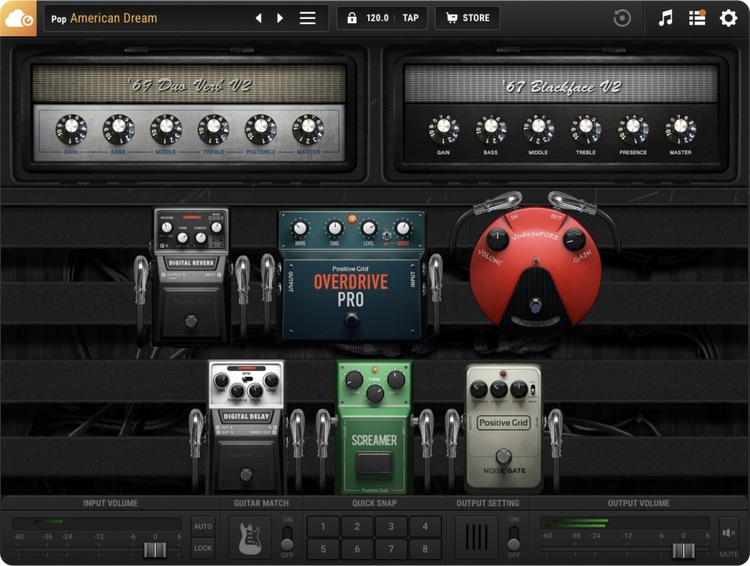Go to the next preset arrow
Screen dimensions: 750x566
[x=280, y=18]
